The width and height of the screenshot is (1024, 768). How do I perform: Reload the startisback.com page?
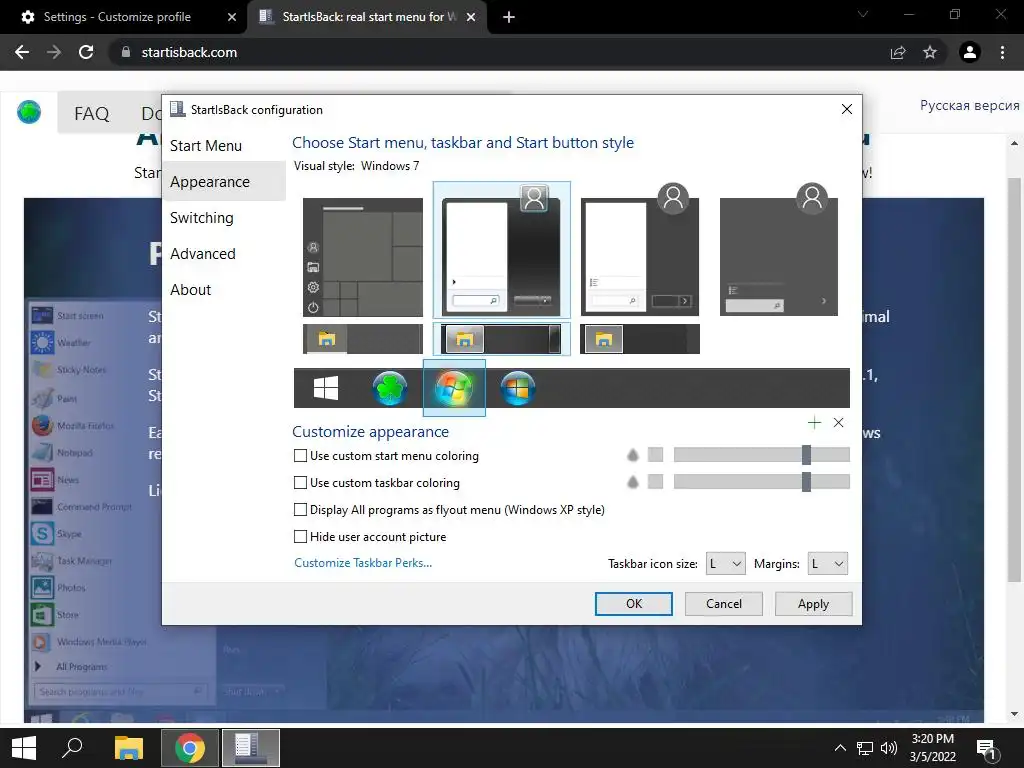coord(86,52)
